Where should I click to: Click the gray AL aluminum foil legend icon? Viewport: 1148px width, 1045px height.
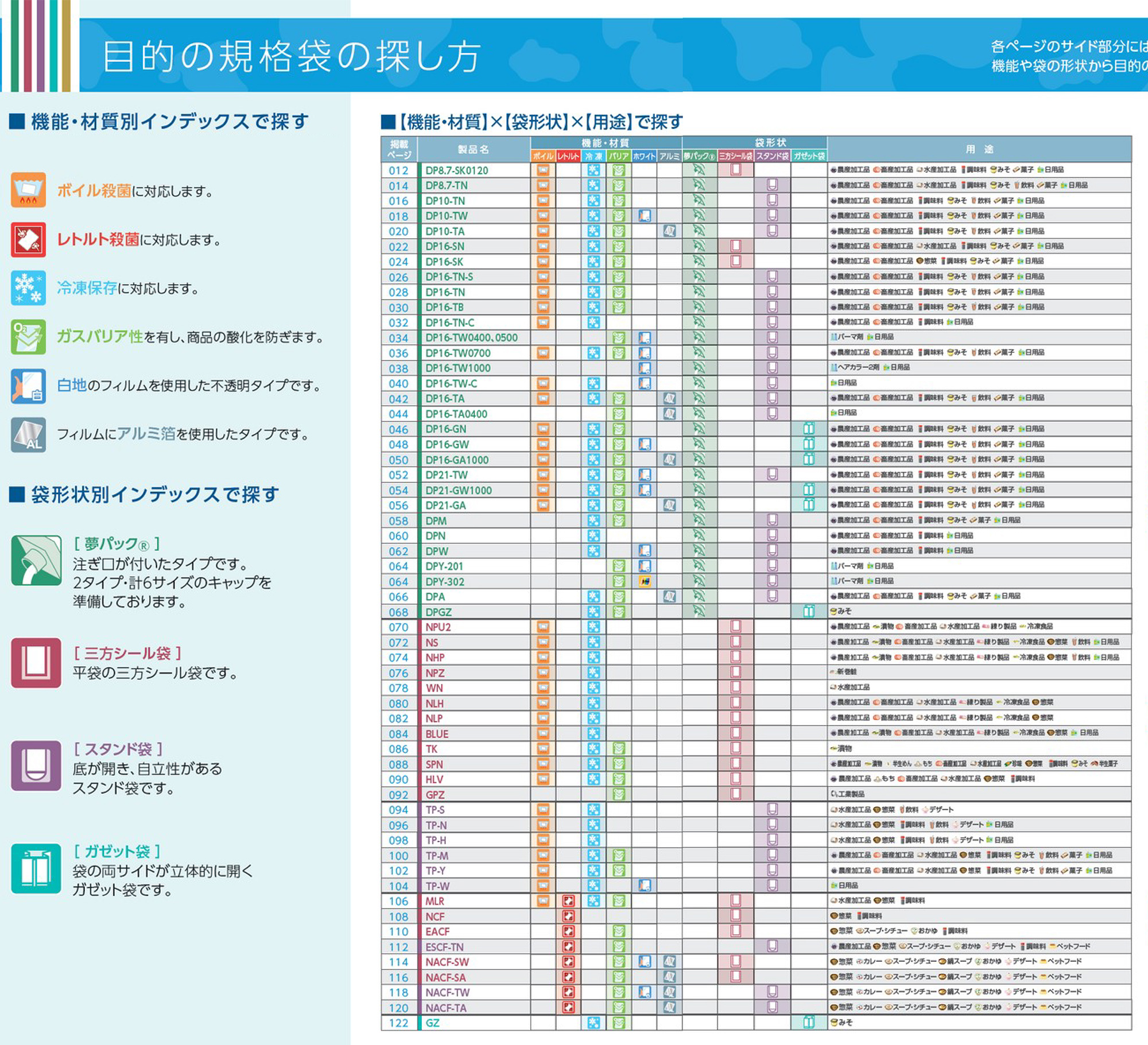point(28,434)
